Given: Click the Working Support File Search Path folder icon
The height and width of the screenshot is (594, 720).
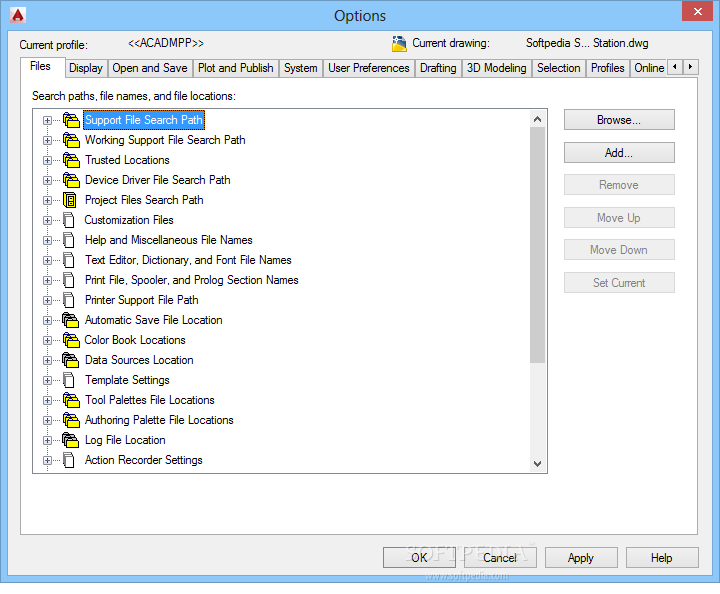Looking at the screenshot, I should pyautogui.click(x=71, y=140).
